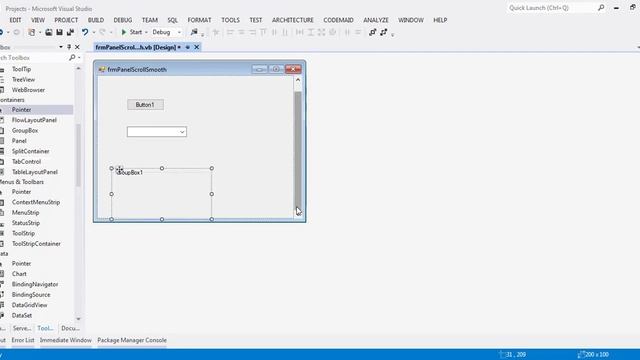Click the GroupBox1 move handle icon

[x=119, y=169]
